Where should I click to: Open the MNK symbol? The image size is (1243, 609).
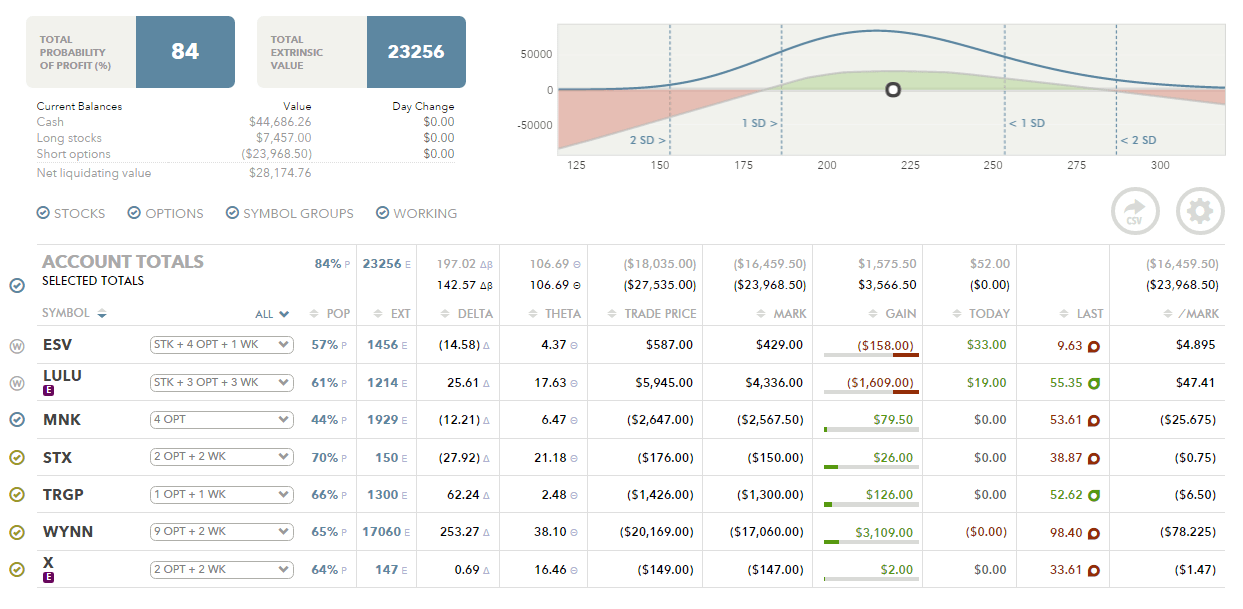point(61,420)
